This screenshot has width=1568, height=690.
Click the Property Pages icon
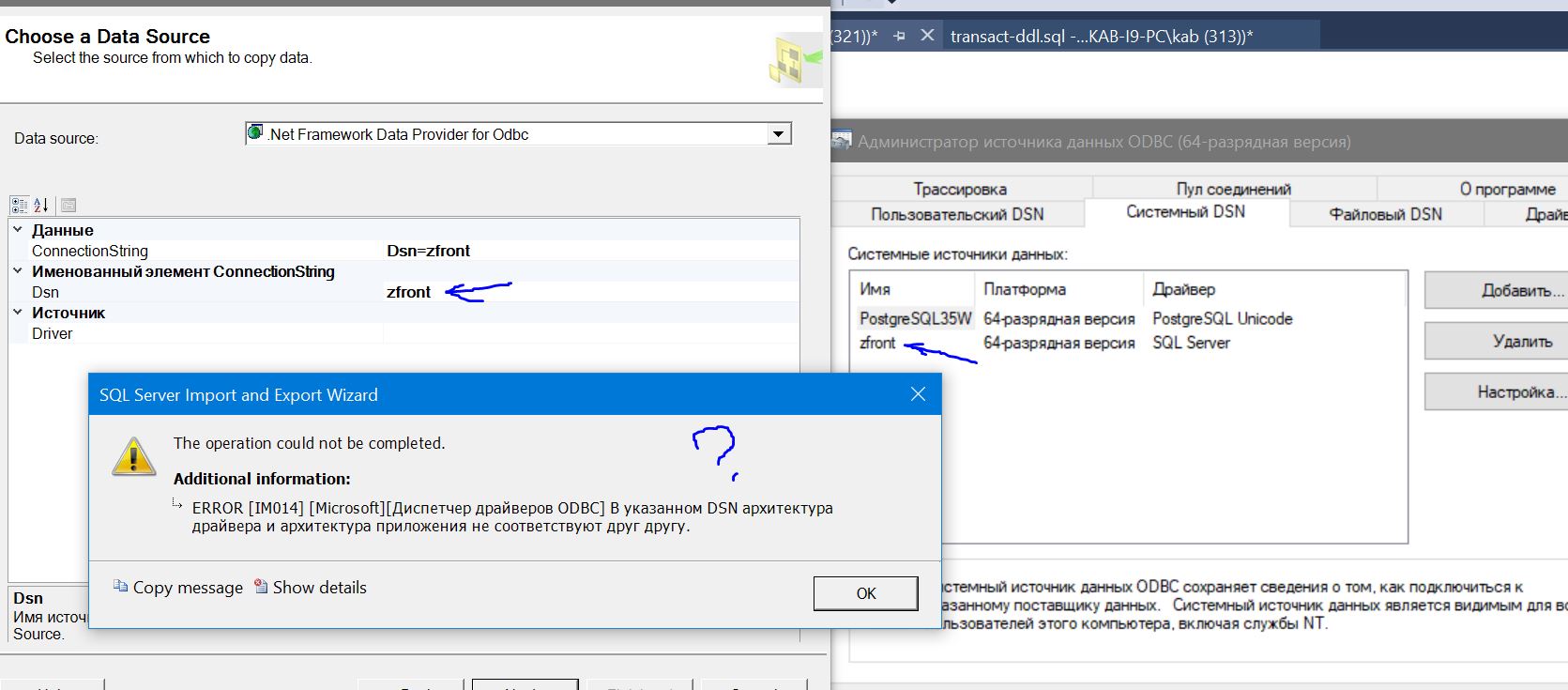[69, 205]
